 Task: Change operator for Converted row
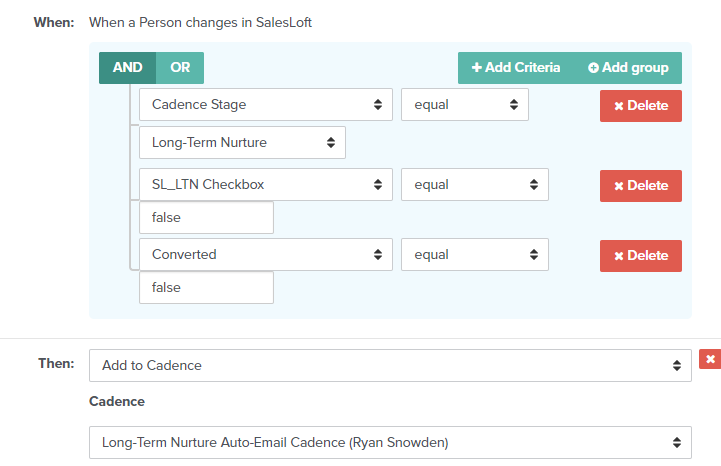[x=474, y=255]
